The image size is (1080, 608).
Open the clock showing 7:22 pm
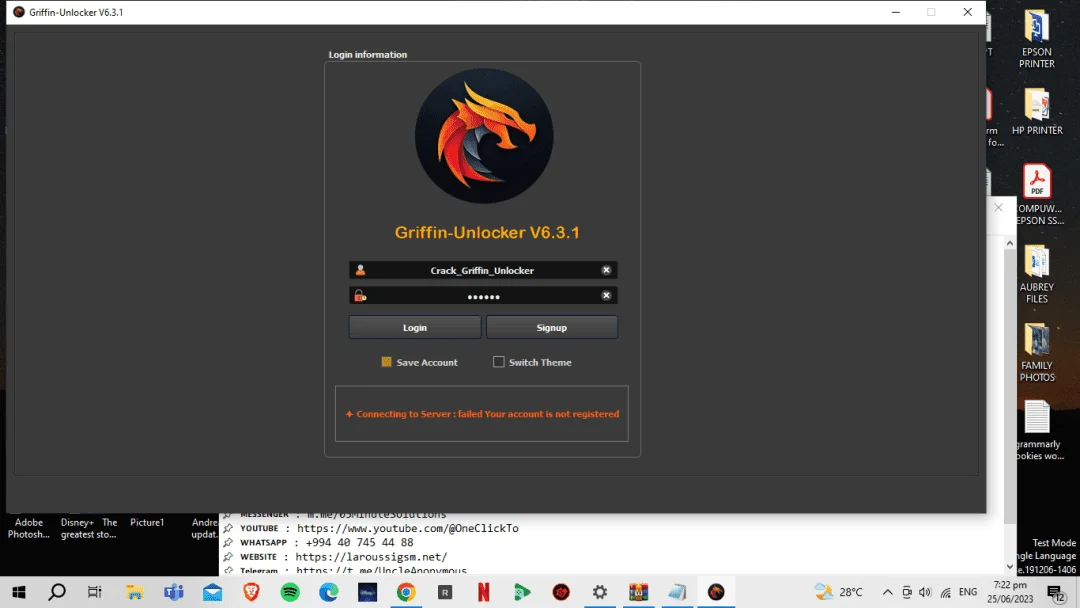(1010, 591)
